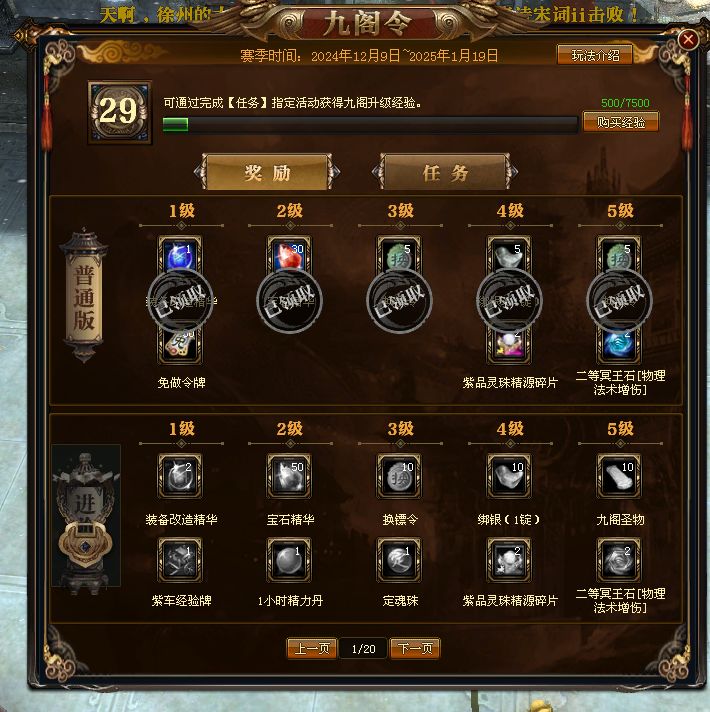710x712 pixels.
Task: Go to previous page with 上一页
Action: [312, 648]
